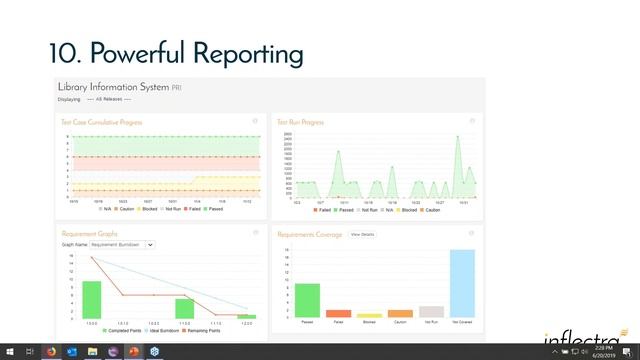Show hidden system tray icons
640x360 pixels.
point(555,352)
